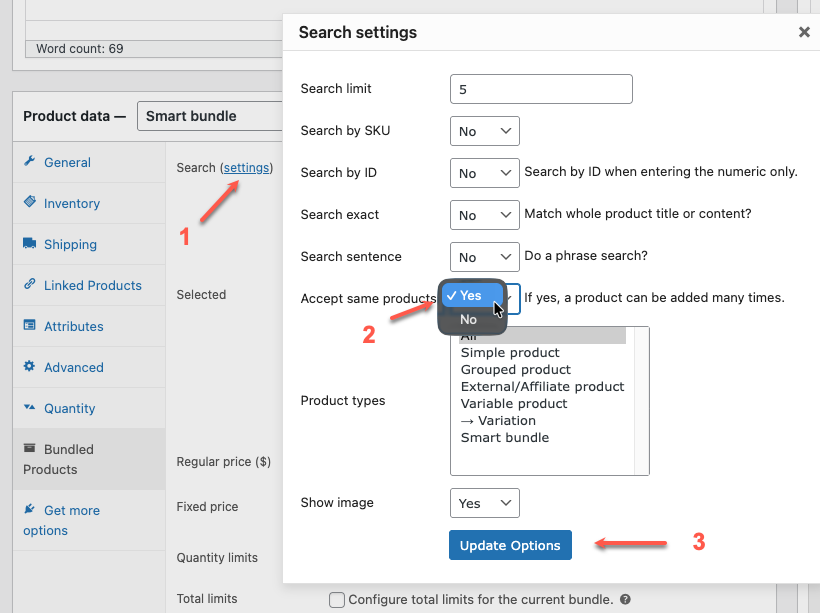Click the Linked Products chain icon
820x613 pixels.
30,284
